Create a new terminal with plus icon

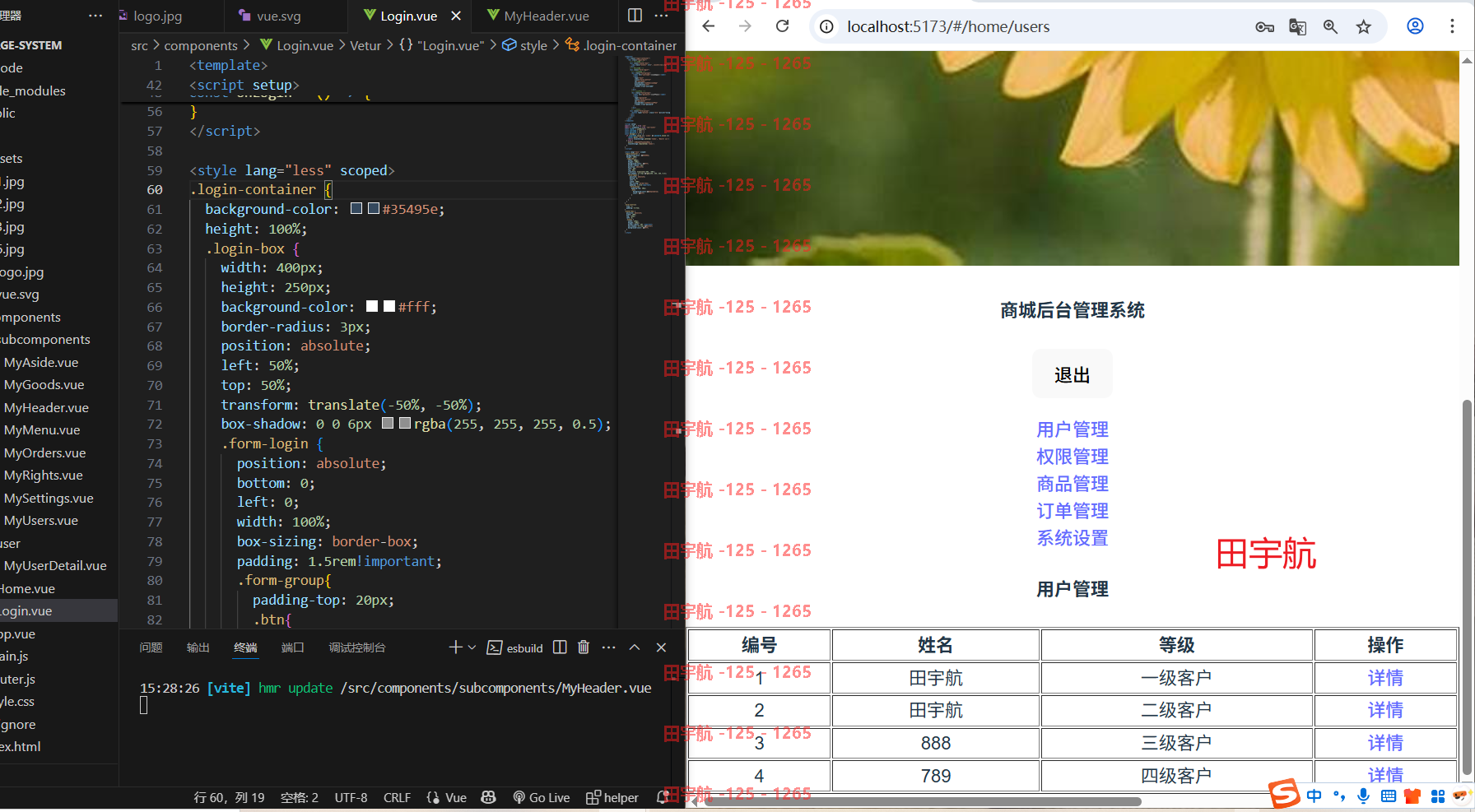click(455, 647)
